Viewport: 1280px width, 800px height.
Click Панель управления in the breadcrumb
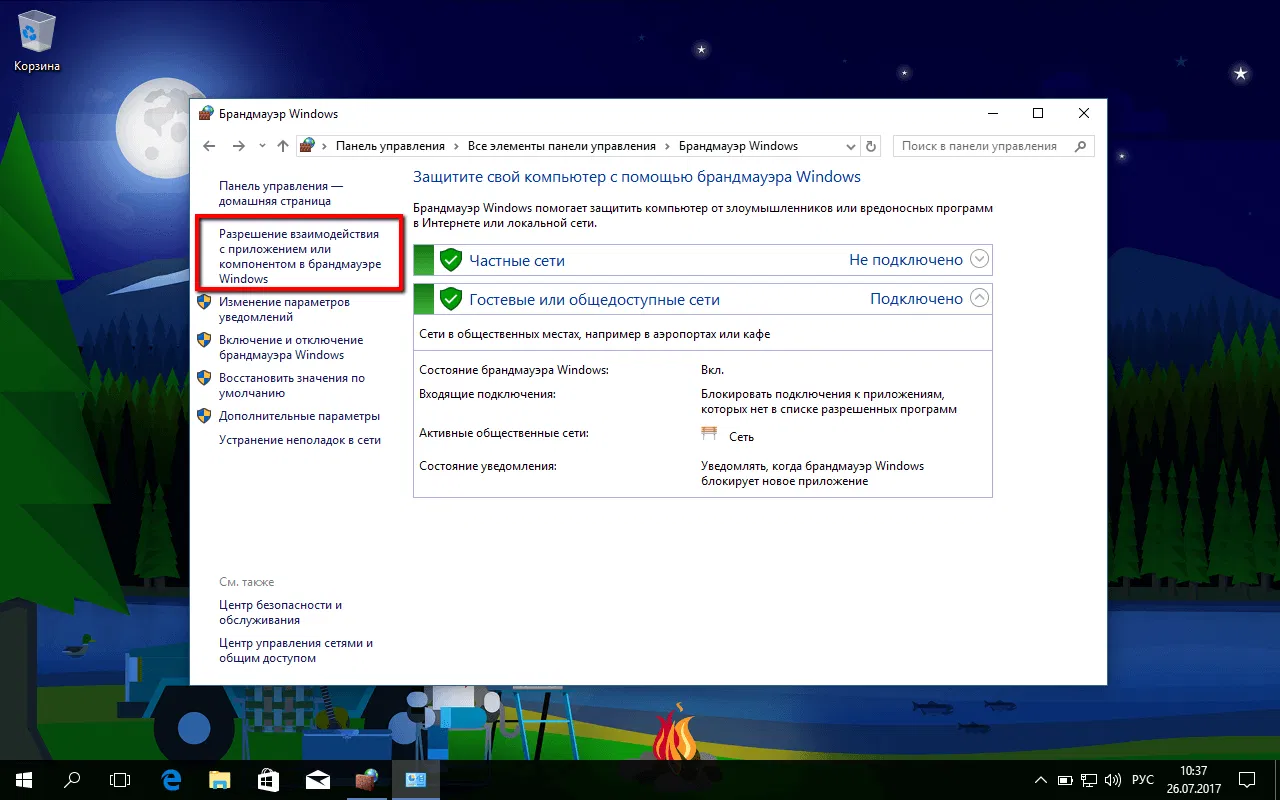click(x=391, y=146)
